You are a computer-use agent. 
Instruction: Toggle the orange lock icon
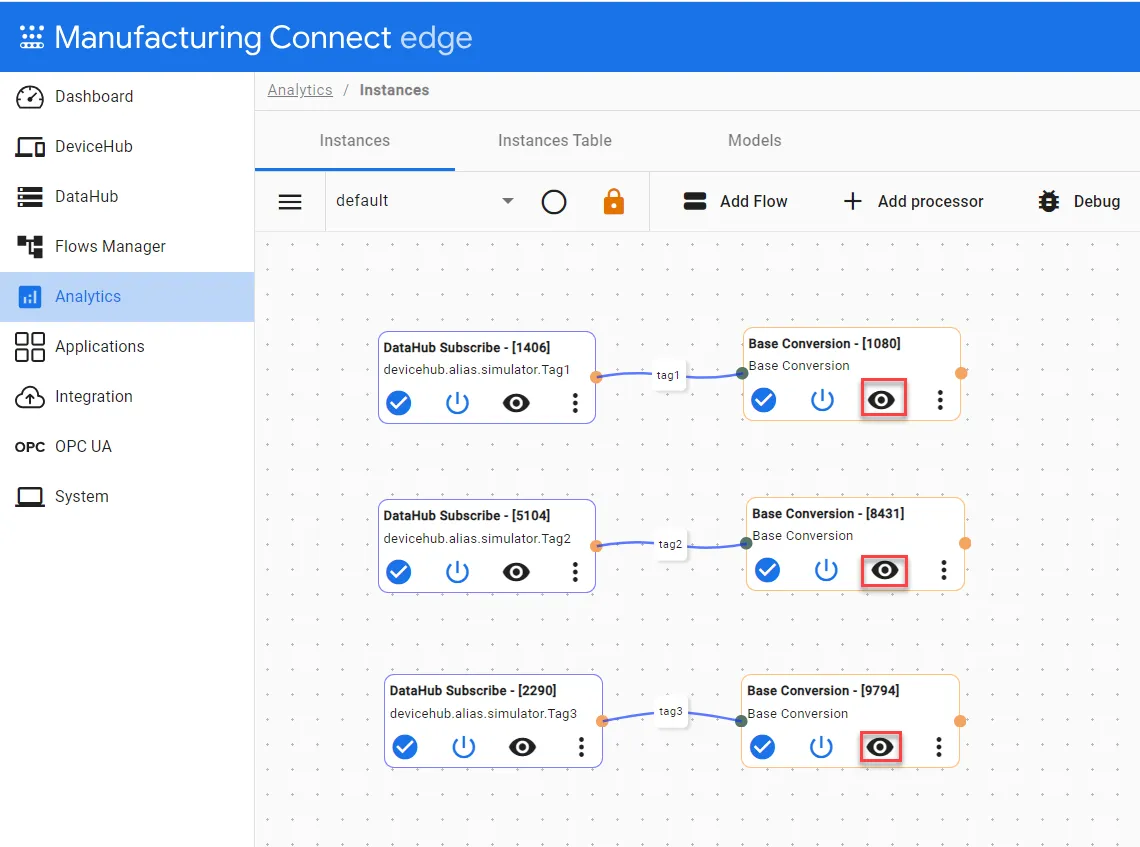[614, 201]
